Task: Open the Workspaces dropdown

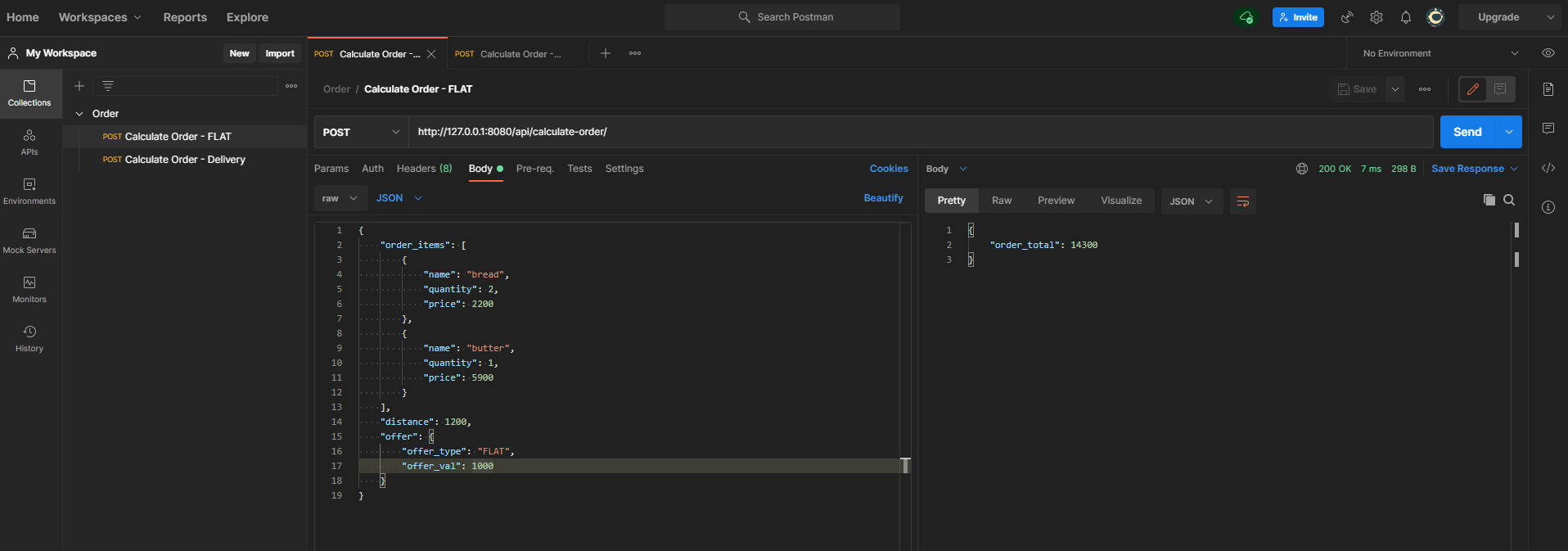Action: (x=100, y=17)
